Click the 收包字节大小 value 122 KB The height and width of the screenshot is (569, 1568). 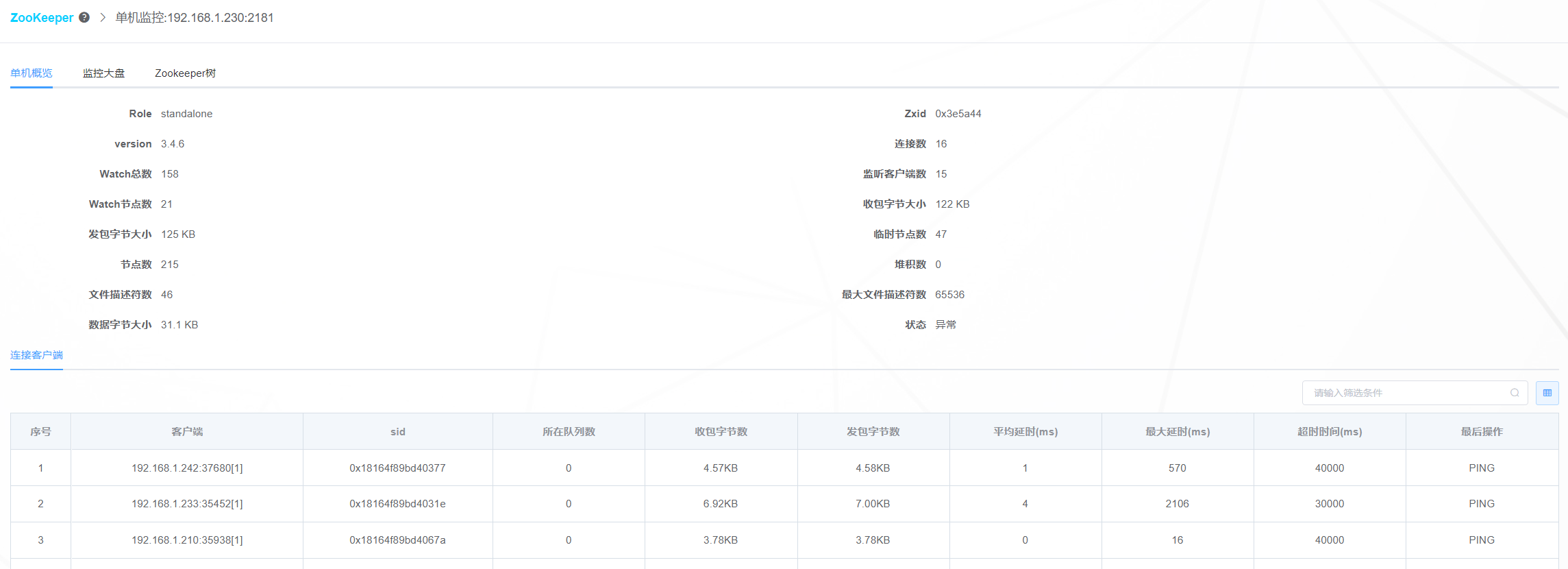coord(953,204)
